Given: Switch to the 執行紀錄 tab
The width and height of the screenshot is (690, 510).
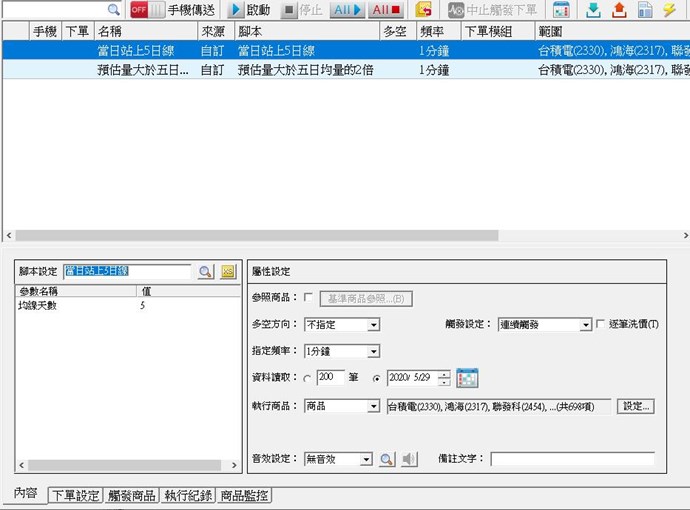Looking at the screenshot, I should [x=188, y=495].
